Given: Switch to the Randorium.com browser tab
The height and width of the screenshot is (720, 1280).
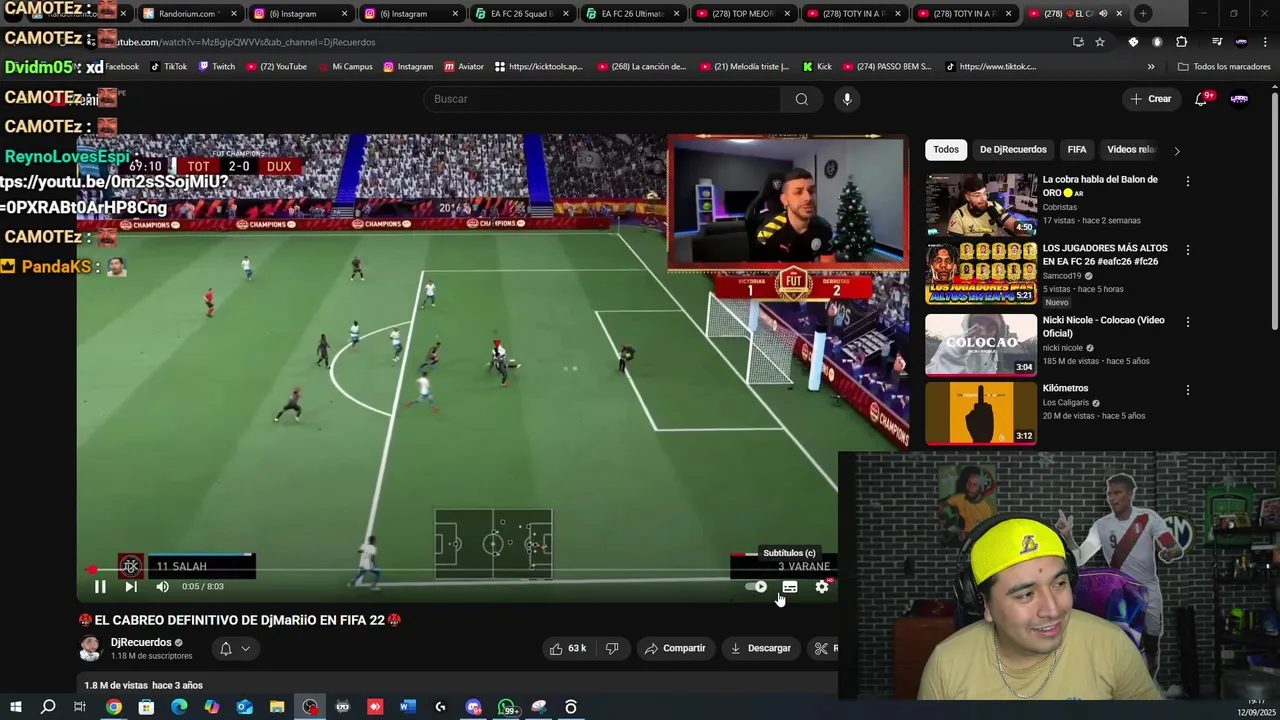Looking at the screenshot, I should 188,14.
